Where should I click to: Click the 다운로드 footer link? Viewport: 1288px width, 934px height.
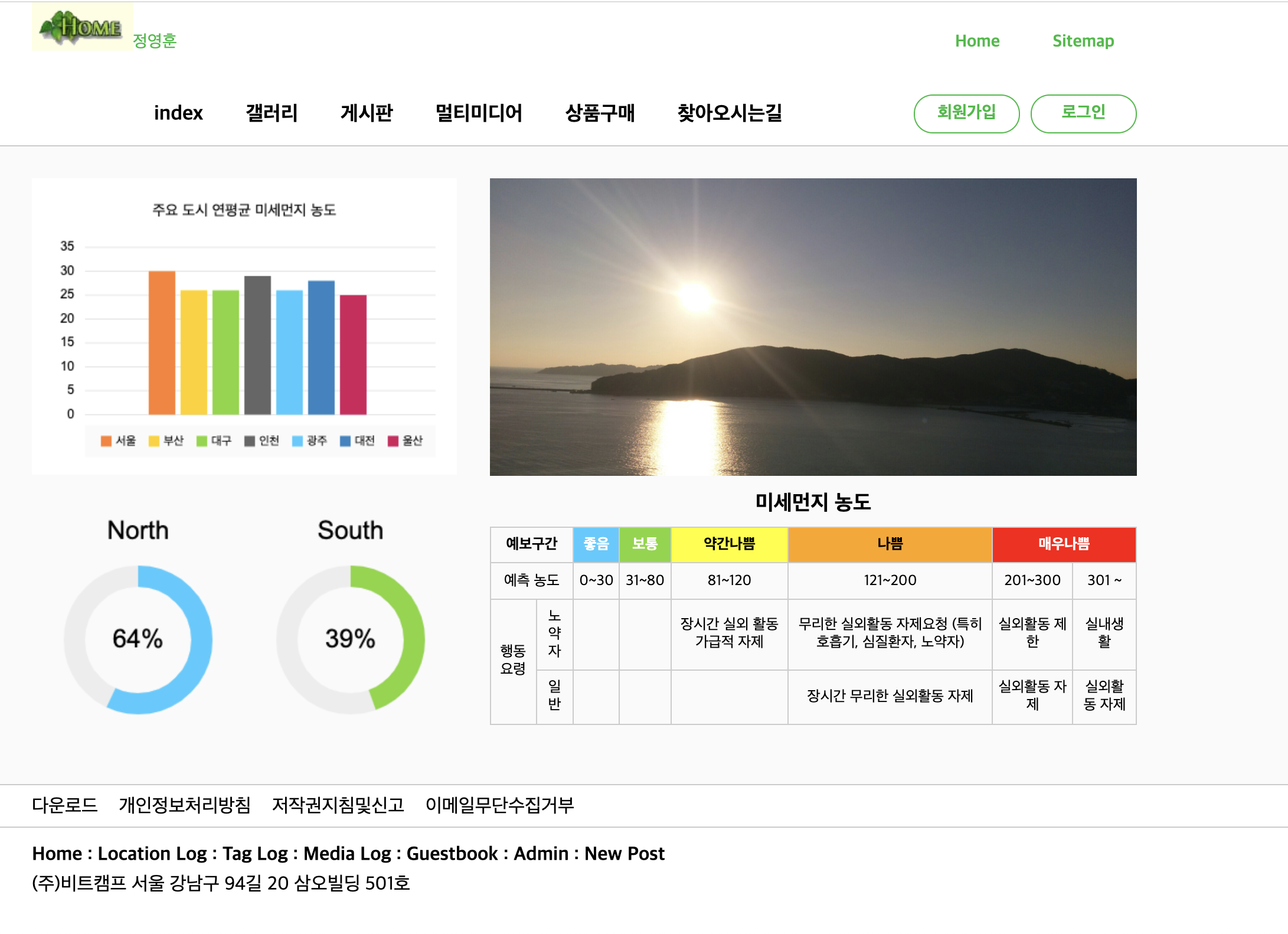[x=64, y=805]
